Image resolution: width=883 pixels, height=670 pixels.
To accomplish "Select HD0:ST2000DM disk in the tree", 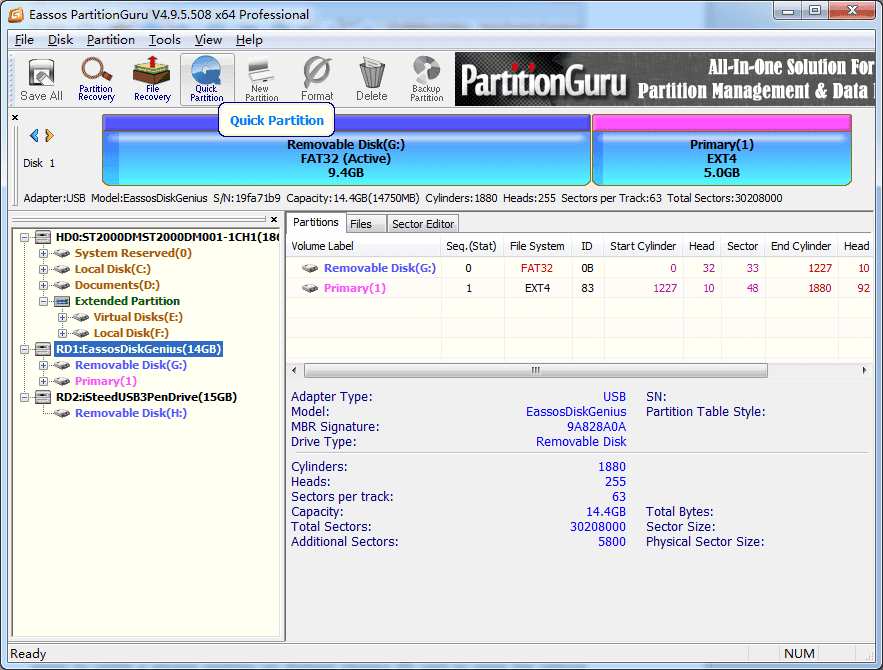I will [x=167, y=237].
